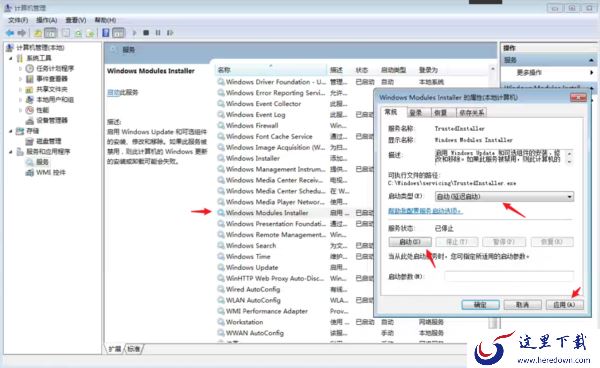This screenshot has width=600, height=368.
Task: Select 共享文件夹 in the tree
Action: pos(52,89)
